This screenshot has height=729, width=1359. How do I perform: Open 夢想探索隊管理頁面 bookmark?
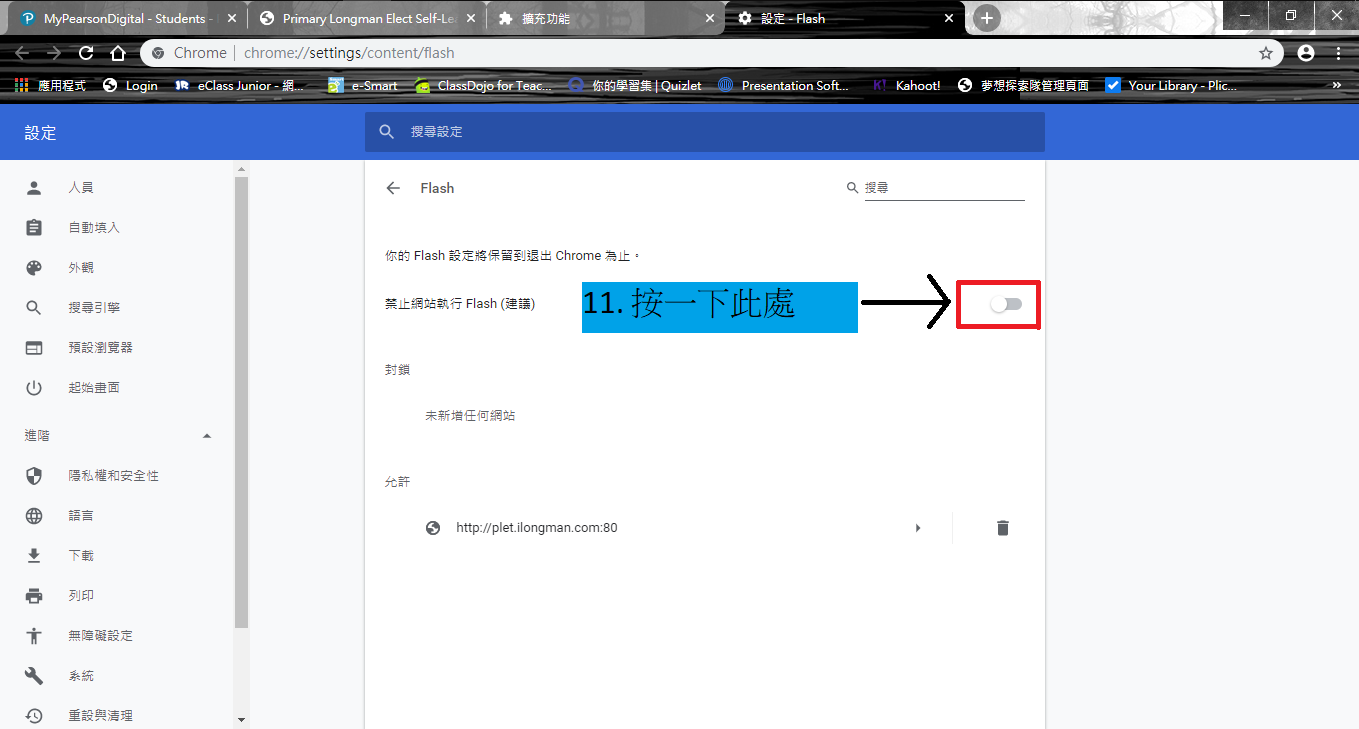click(1023, 86)
